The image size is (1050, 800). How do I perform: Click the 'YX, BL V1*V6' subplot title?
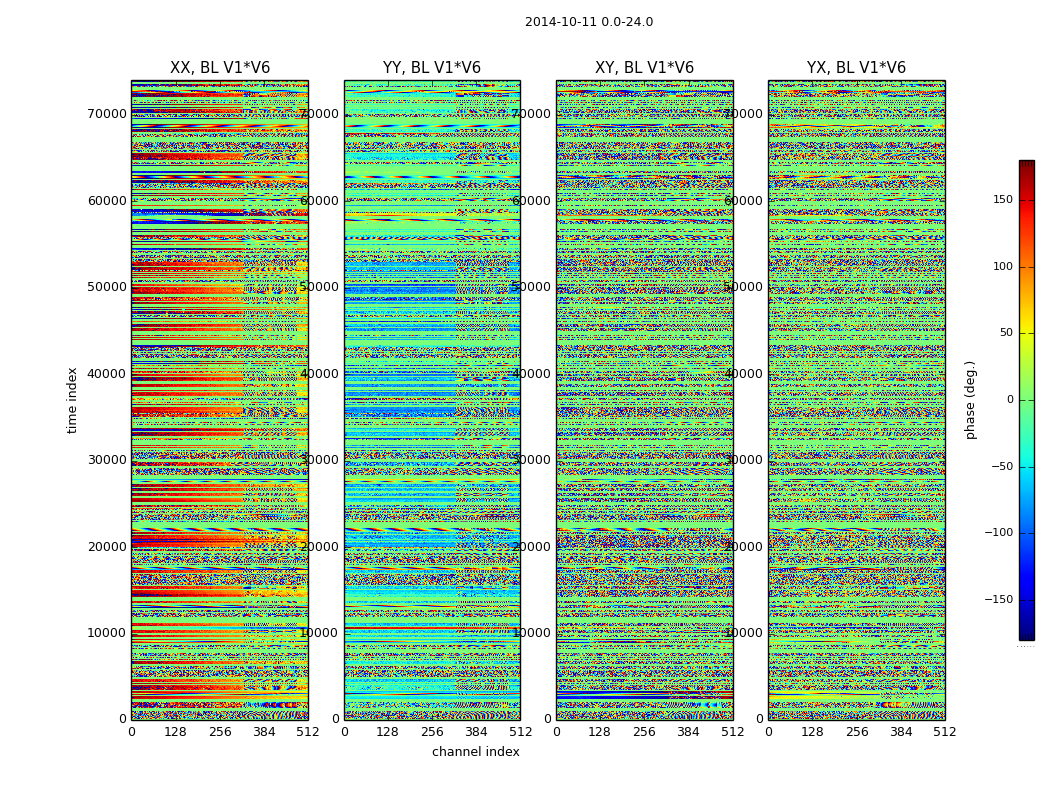pos(856,68)
